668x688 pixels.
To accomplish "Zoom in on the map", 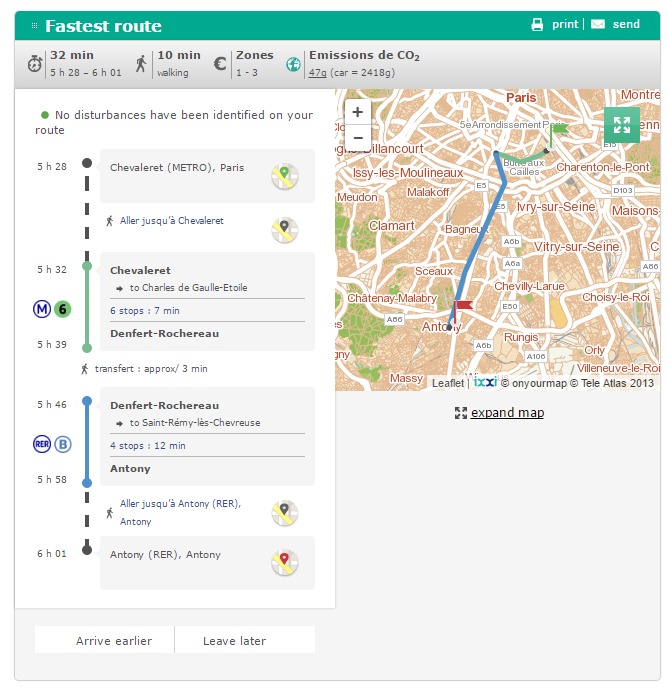I will point(357,112).
